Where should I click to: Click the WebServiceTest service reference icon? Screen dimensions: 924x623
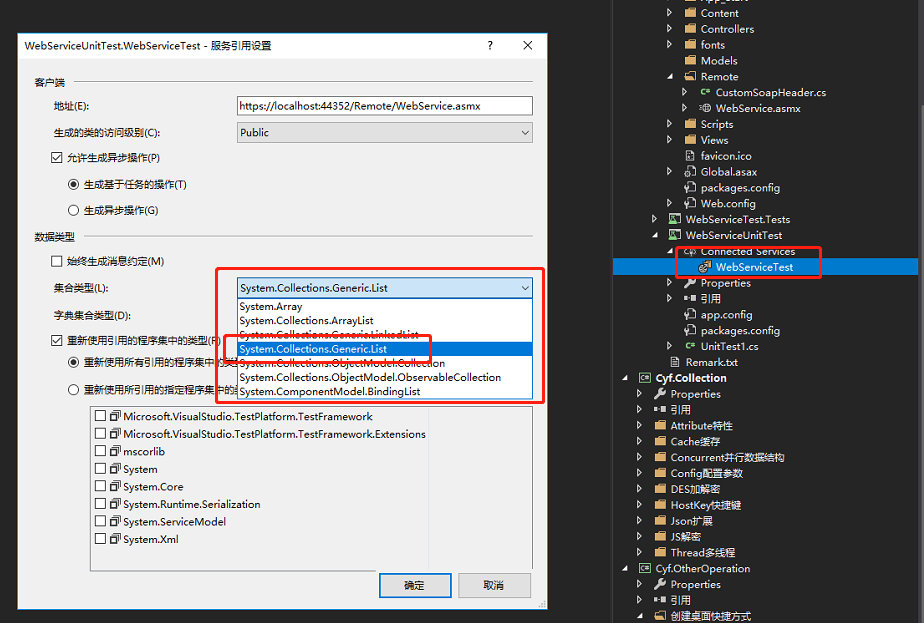coord(705,267)
